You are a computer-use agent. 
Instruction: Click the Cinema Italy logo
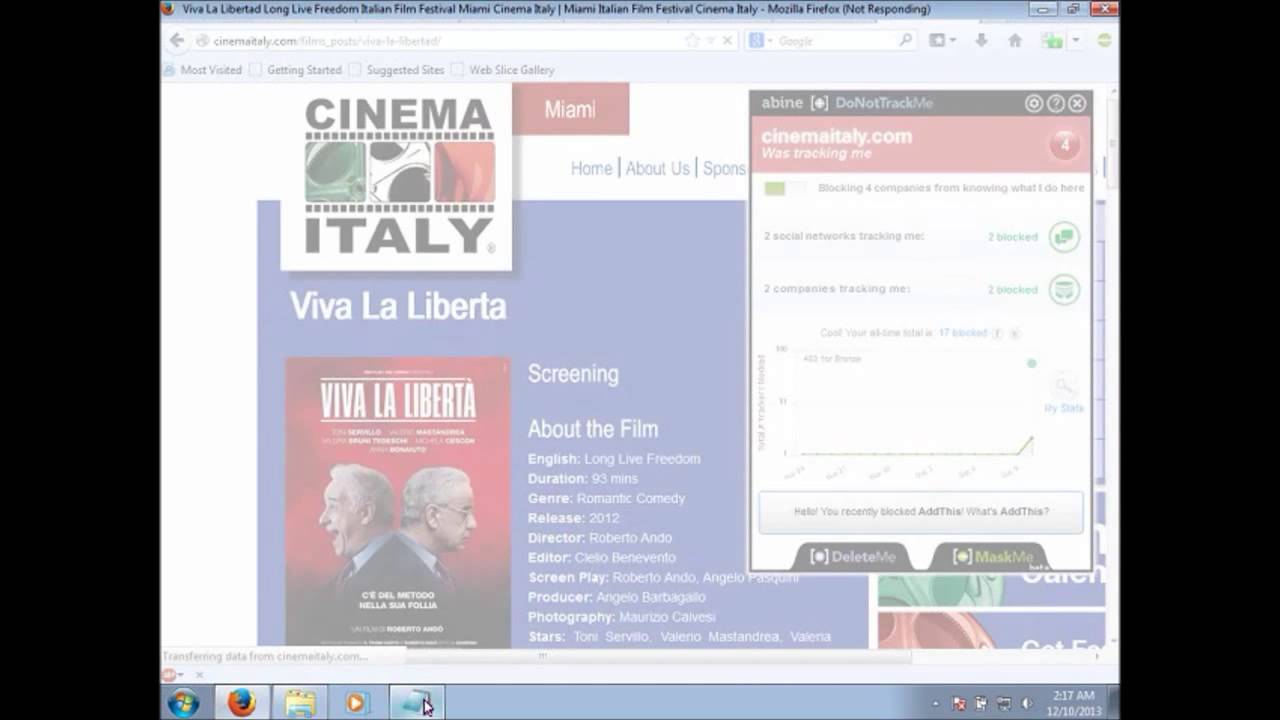click(397, 176)
